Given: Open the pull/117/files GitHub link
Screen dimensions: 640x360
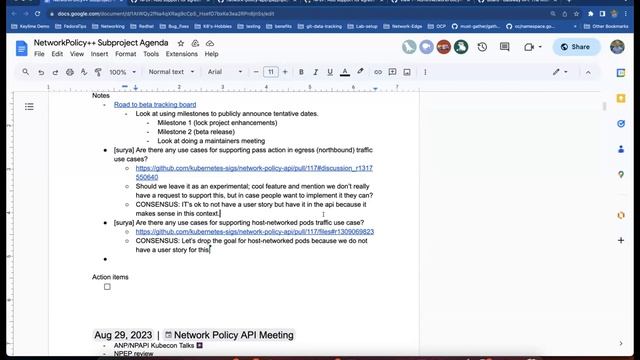Looking at the screenshot, I should pyautogui.click(x=255, y=231).
